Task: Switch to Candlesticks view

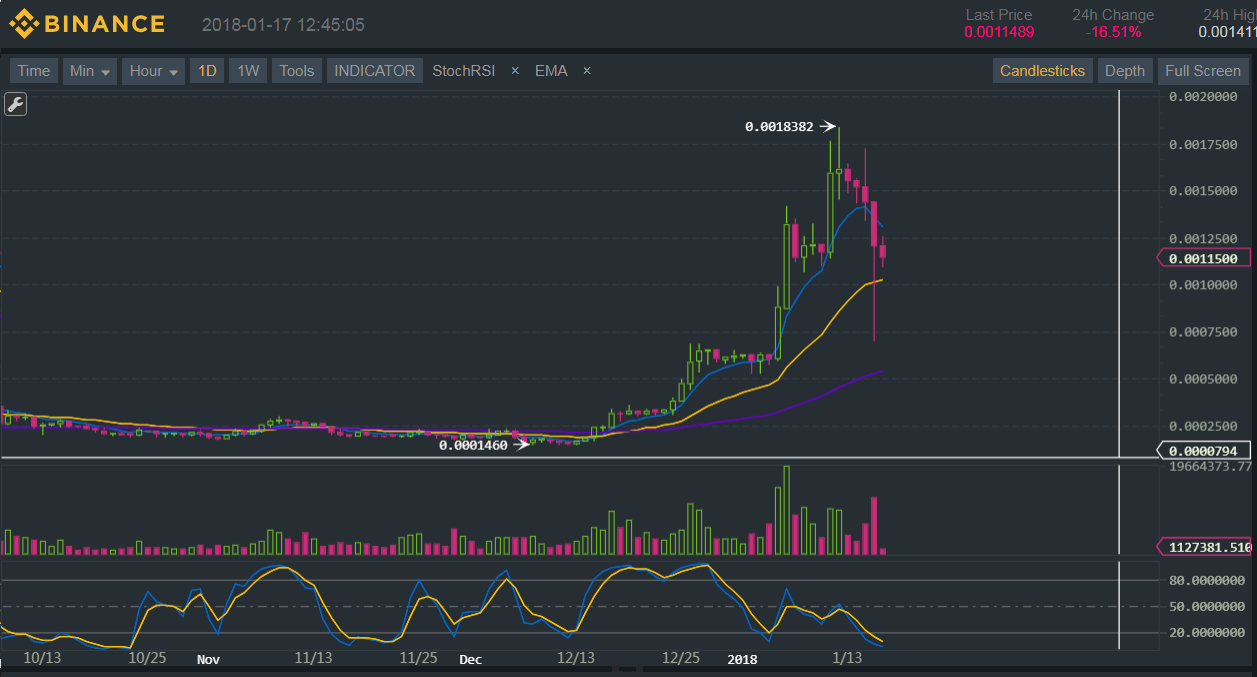Action: pos(1042,71)
